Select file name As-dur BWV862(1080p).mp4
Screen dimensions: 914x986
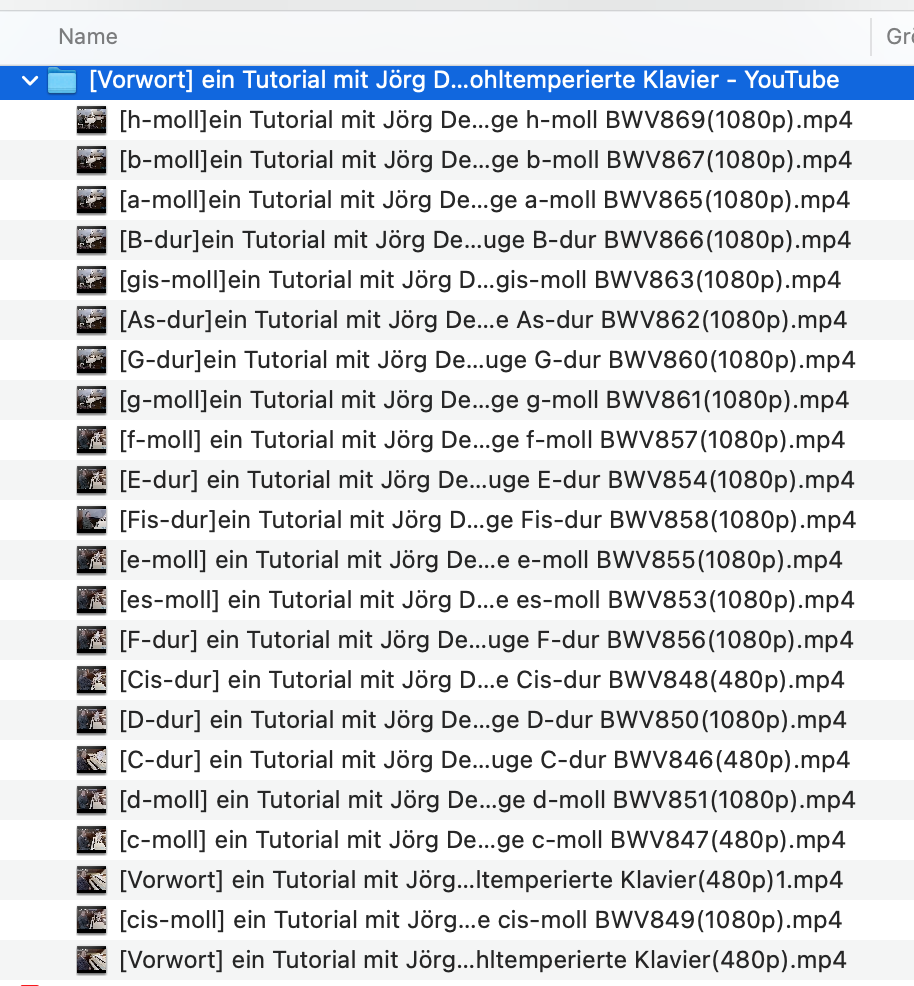pos(483,320)
